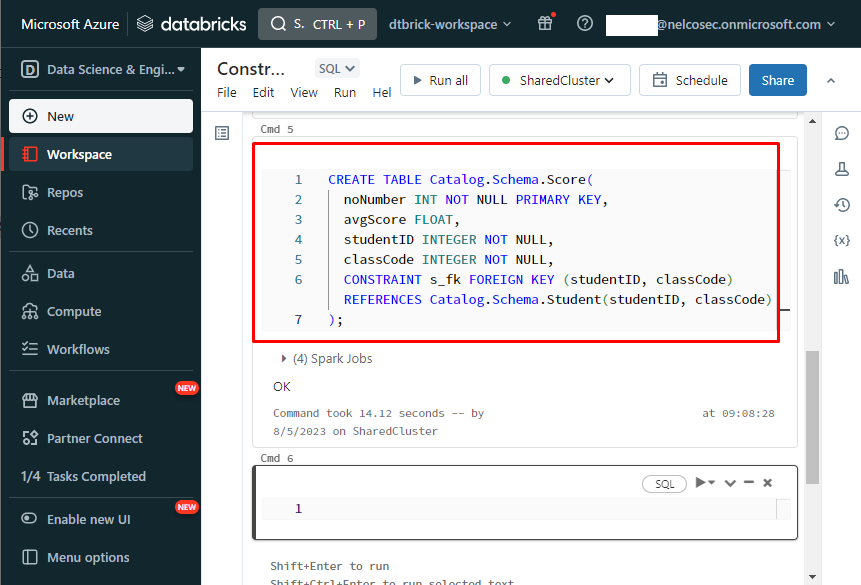The image size is (861, 585).
Task: Open the table of contents icon
Action: click(222, 133)
